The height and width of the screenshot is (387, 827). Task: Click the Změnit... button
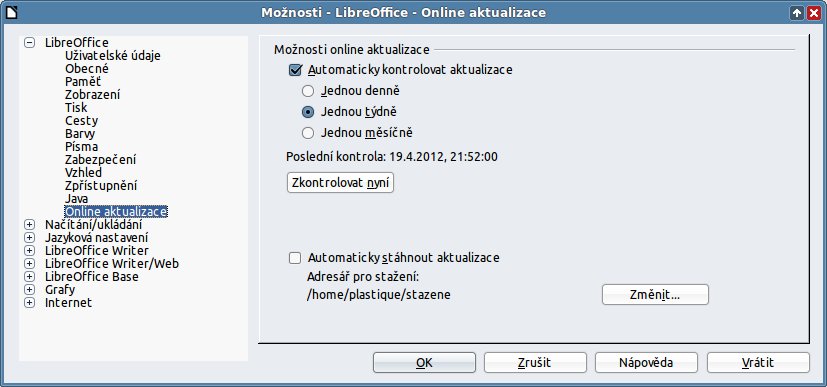click(655, 295)
